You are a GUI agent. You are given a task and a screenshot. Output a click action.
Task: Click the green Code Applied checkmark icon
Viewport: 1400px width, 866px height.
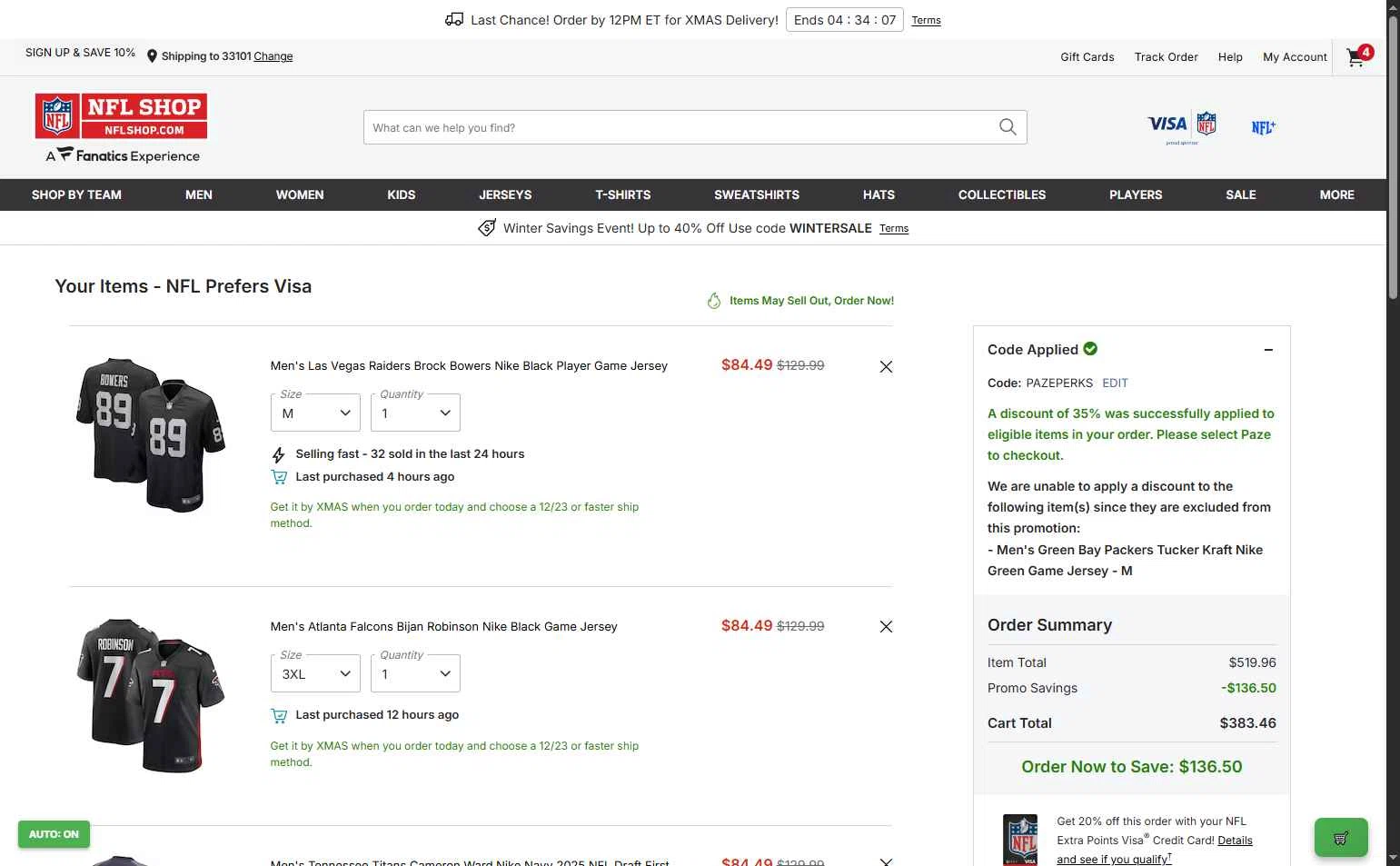click(x=1090, y=348)
